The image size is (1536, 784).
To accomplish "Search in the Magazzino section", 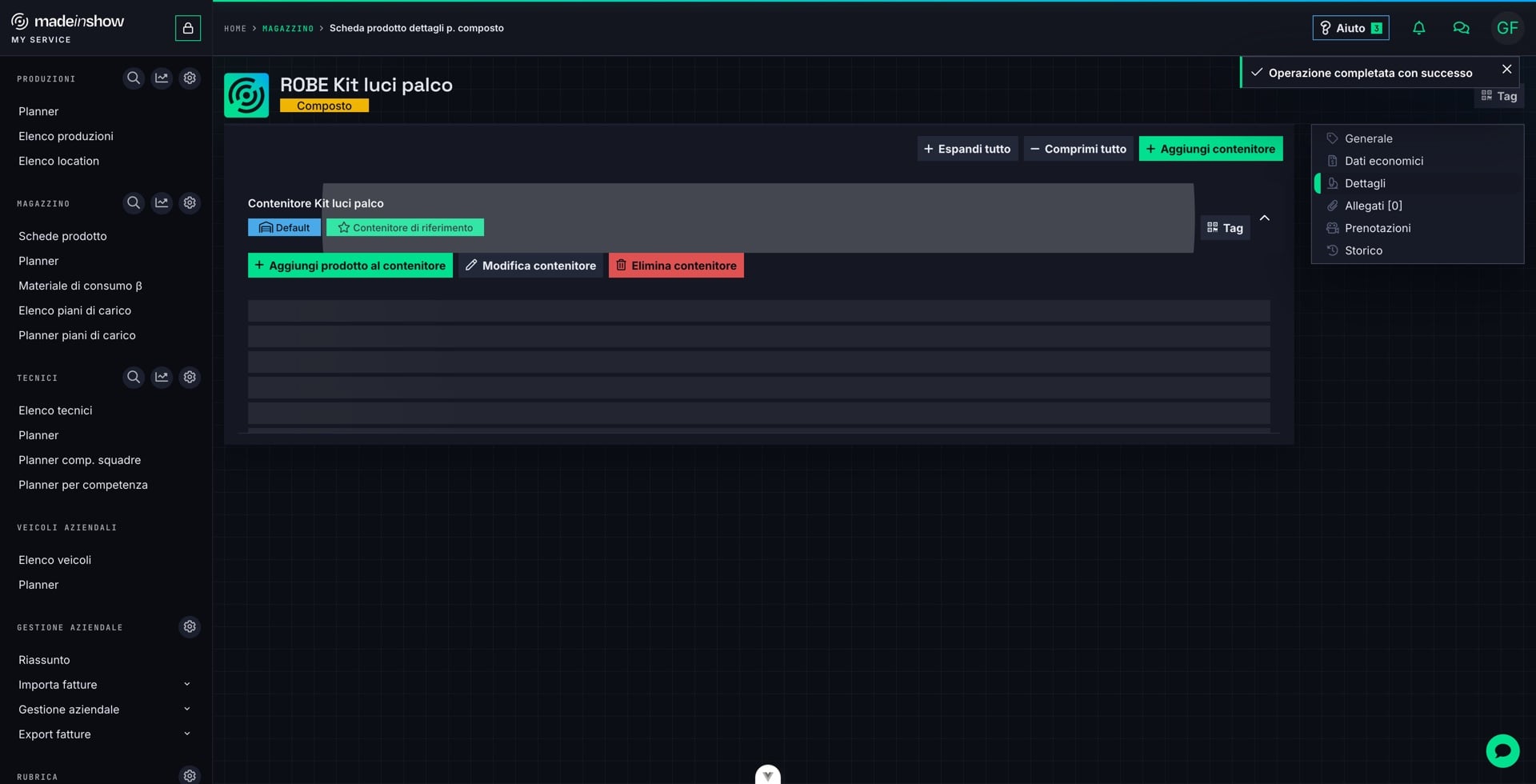I will tap(134, 203).
